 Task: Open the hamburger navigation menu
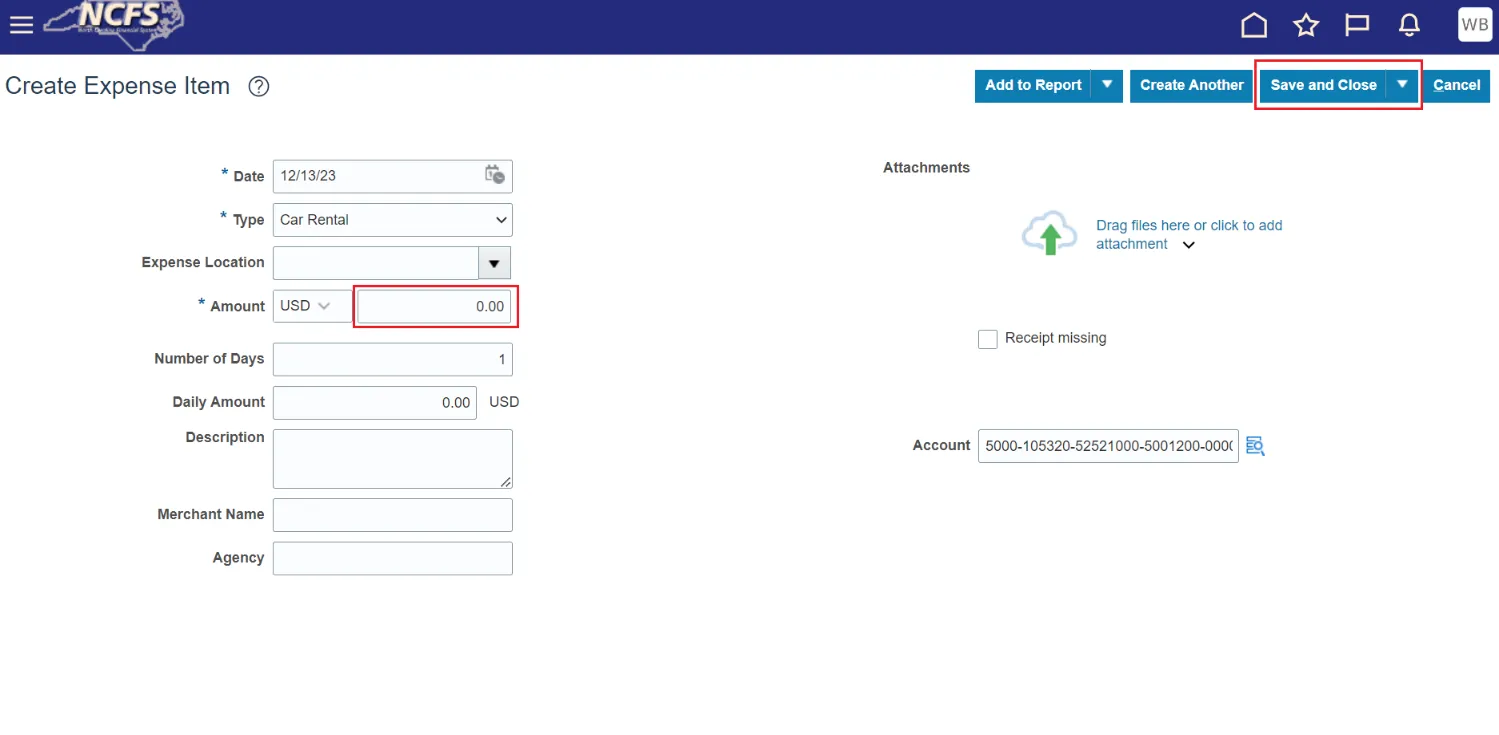click(21, 25)
